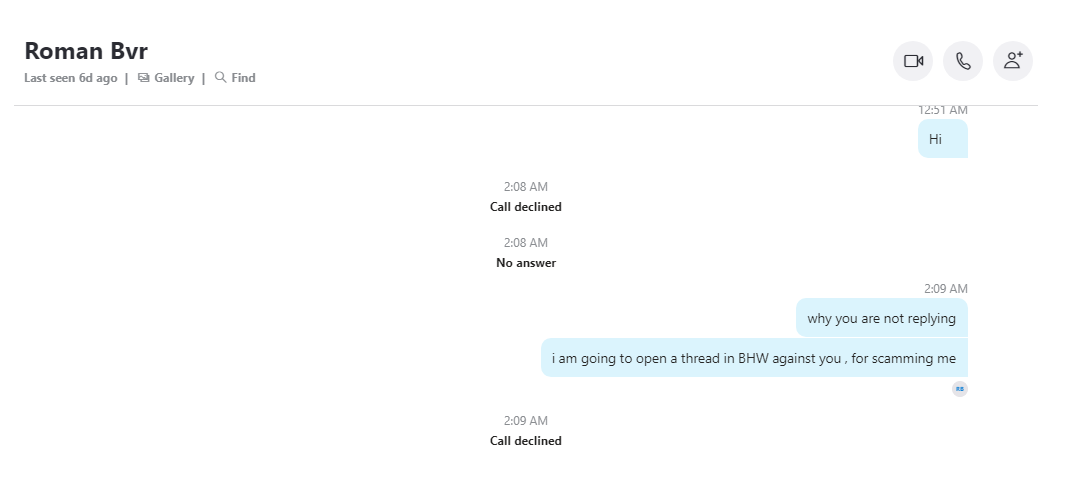
Task: Click the No answer call entry
Action: coord(526,263)
